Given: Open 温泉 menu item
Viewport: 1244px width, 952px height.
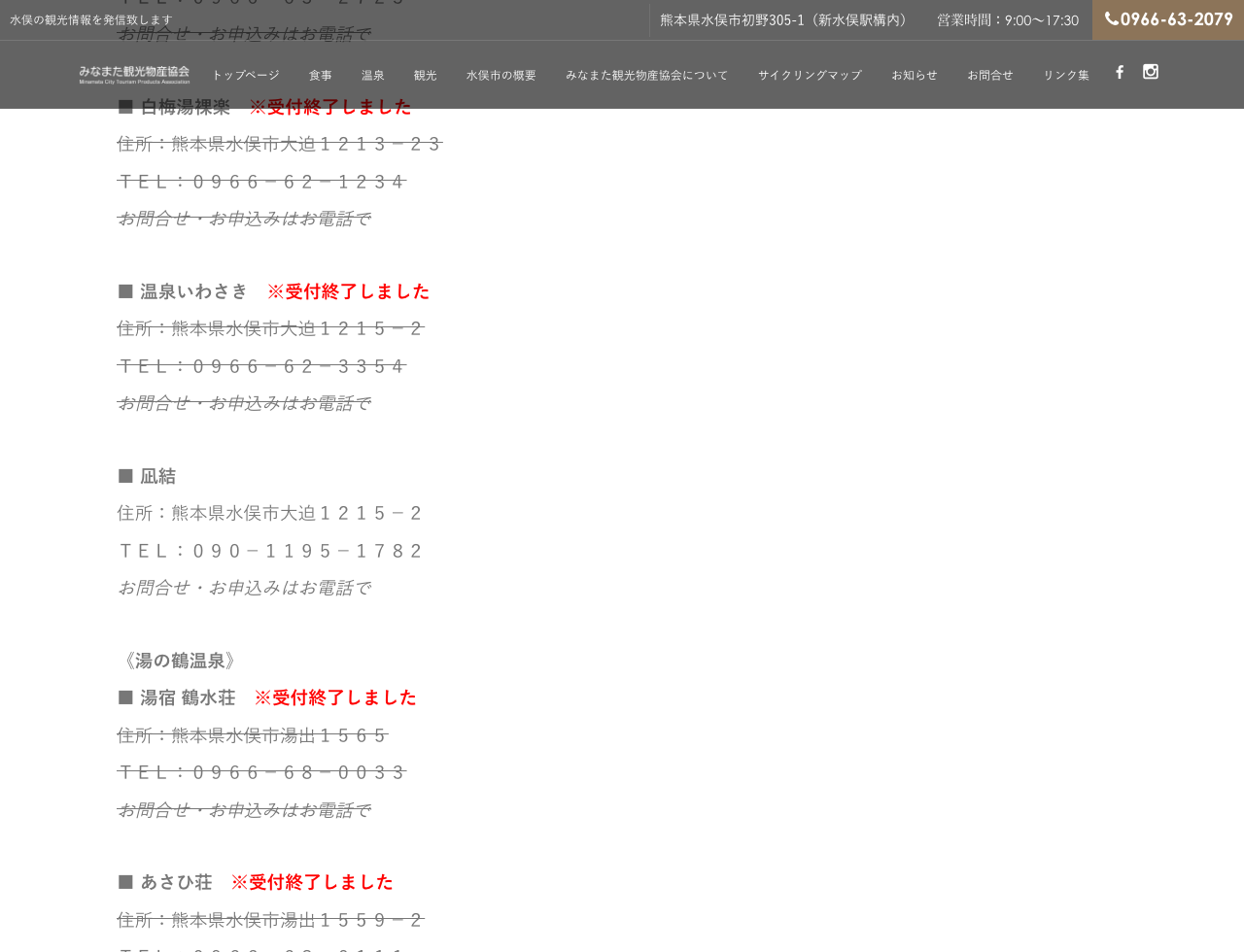Looking at the screenshot, I should [373, 75].
